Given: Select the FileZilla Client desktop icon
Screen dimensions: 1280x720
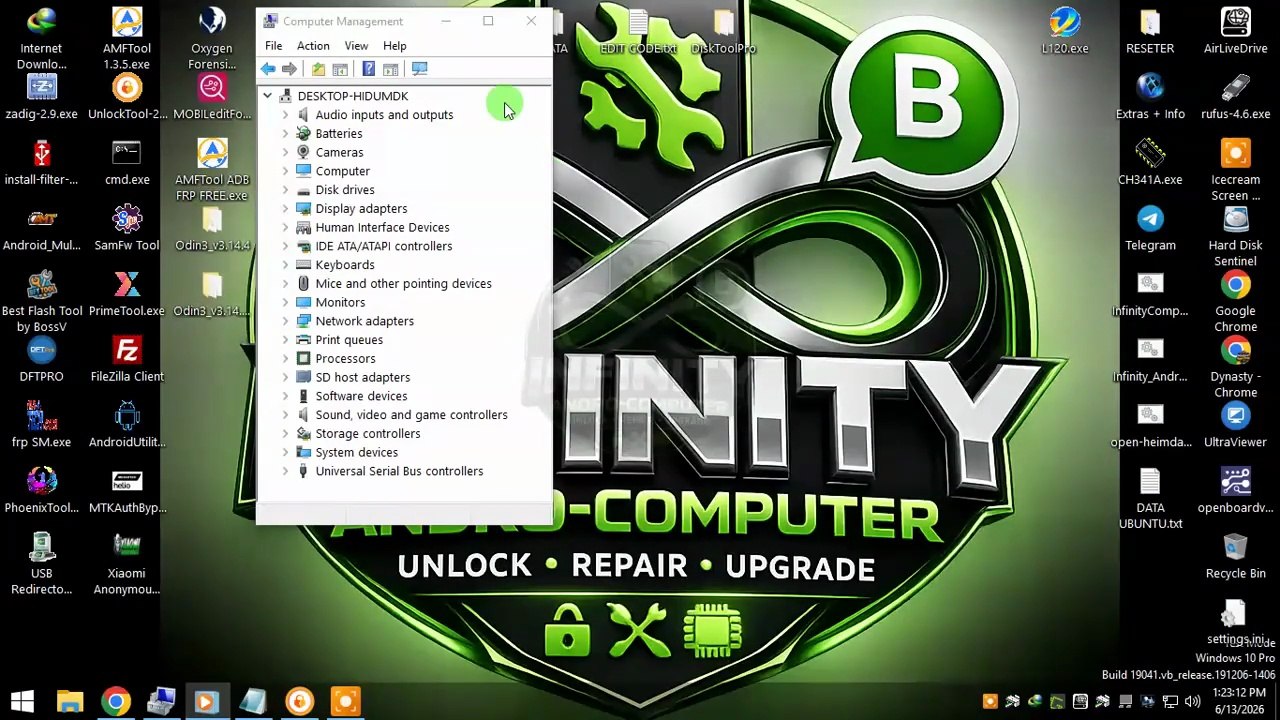Looking at the screenshot, I should tap(127, 360).
